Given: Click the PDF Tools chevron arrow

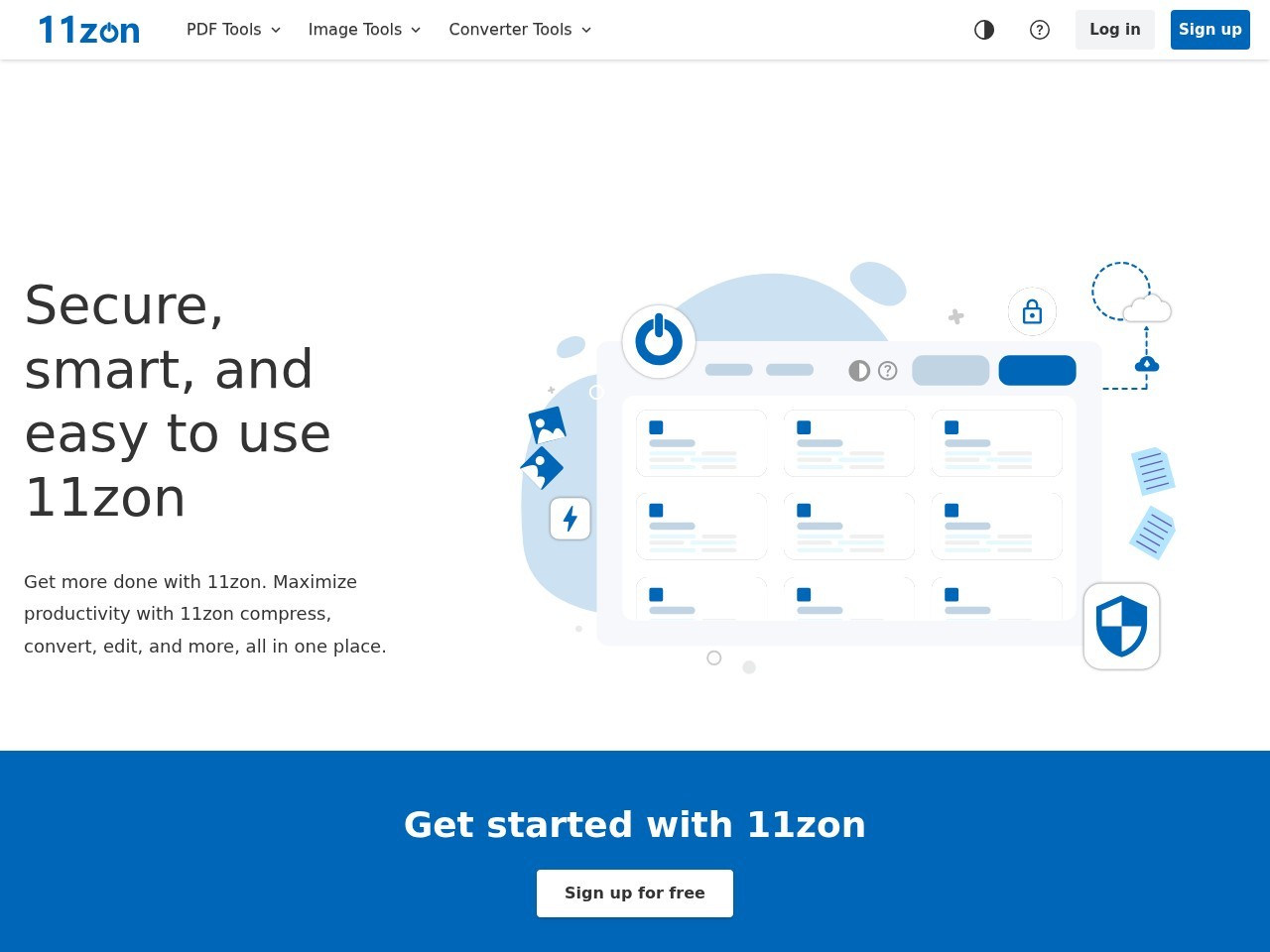Looking at the screenshot, I should tap(276, 30).
